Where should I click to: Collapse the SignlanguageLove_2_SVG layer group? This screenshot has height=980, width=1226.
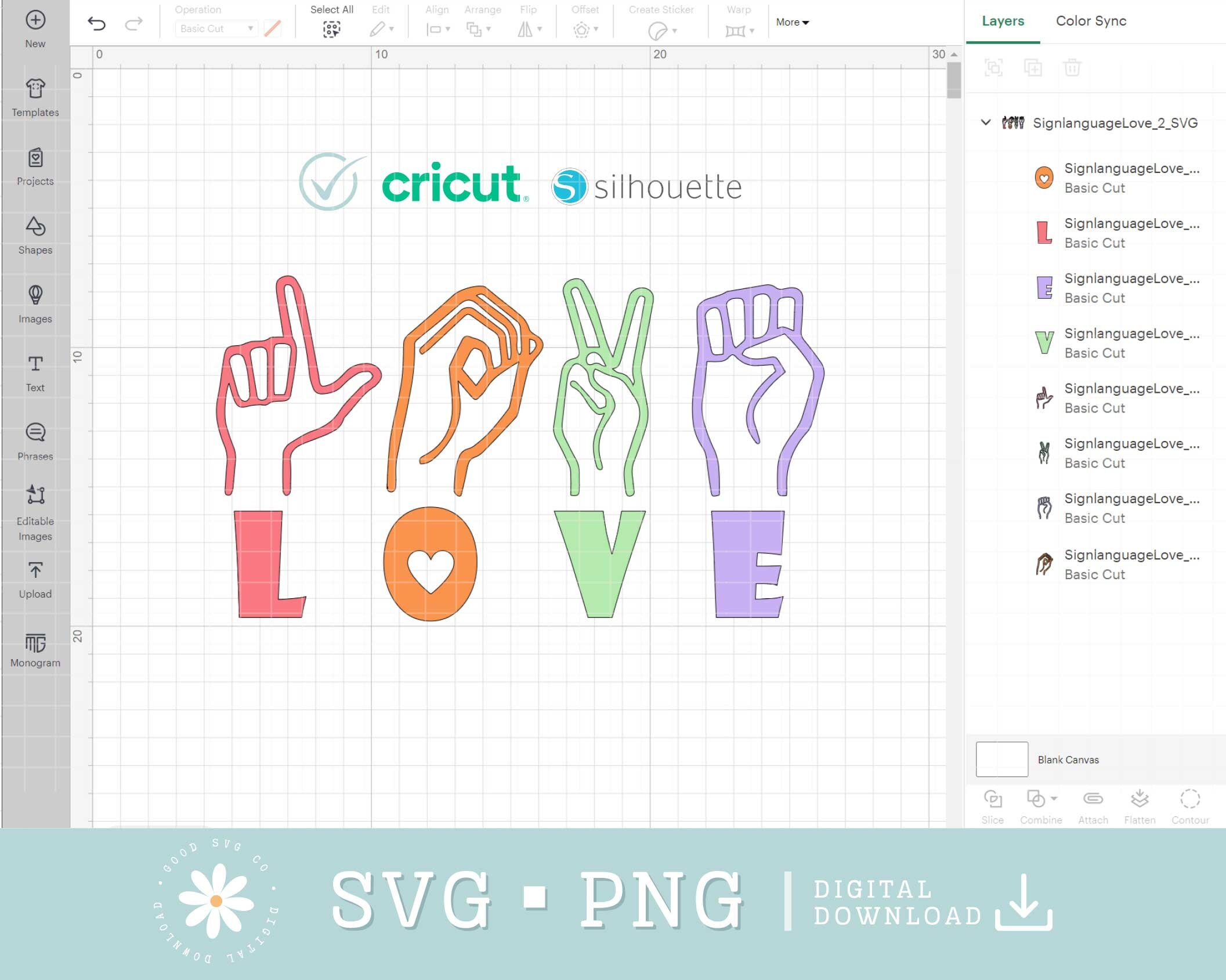coord(985,123)
